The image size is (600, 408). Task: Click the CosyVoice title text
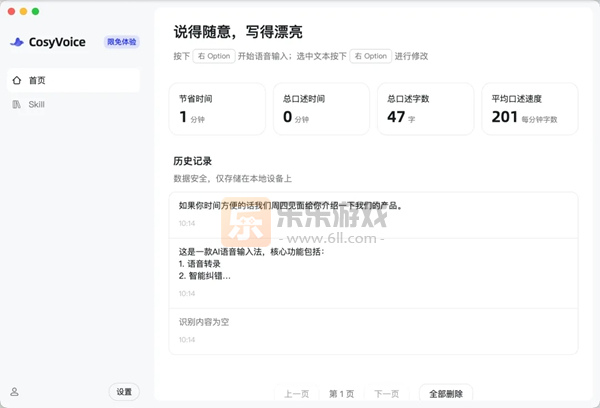[x=57, y=42]
